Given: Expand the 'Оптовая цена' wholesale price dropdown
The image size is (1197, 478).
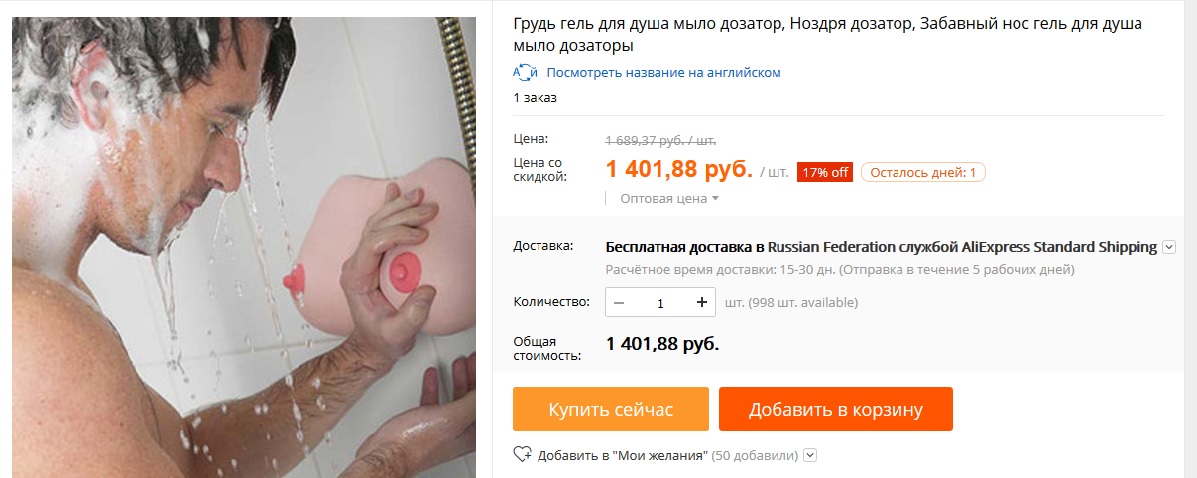Looking at the screenshot, I should coord(669,199).
